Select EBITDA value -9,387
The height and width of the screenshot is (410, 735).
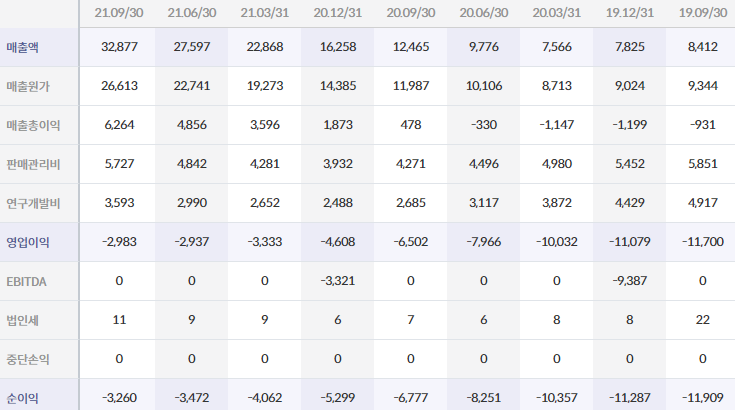(630, 281)
